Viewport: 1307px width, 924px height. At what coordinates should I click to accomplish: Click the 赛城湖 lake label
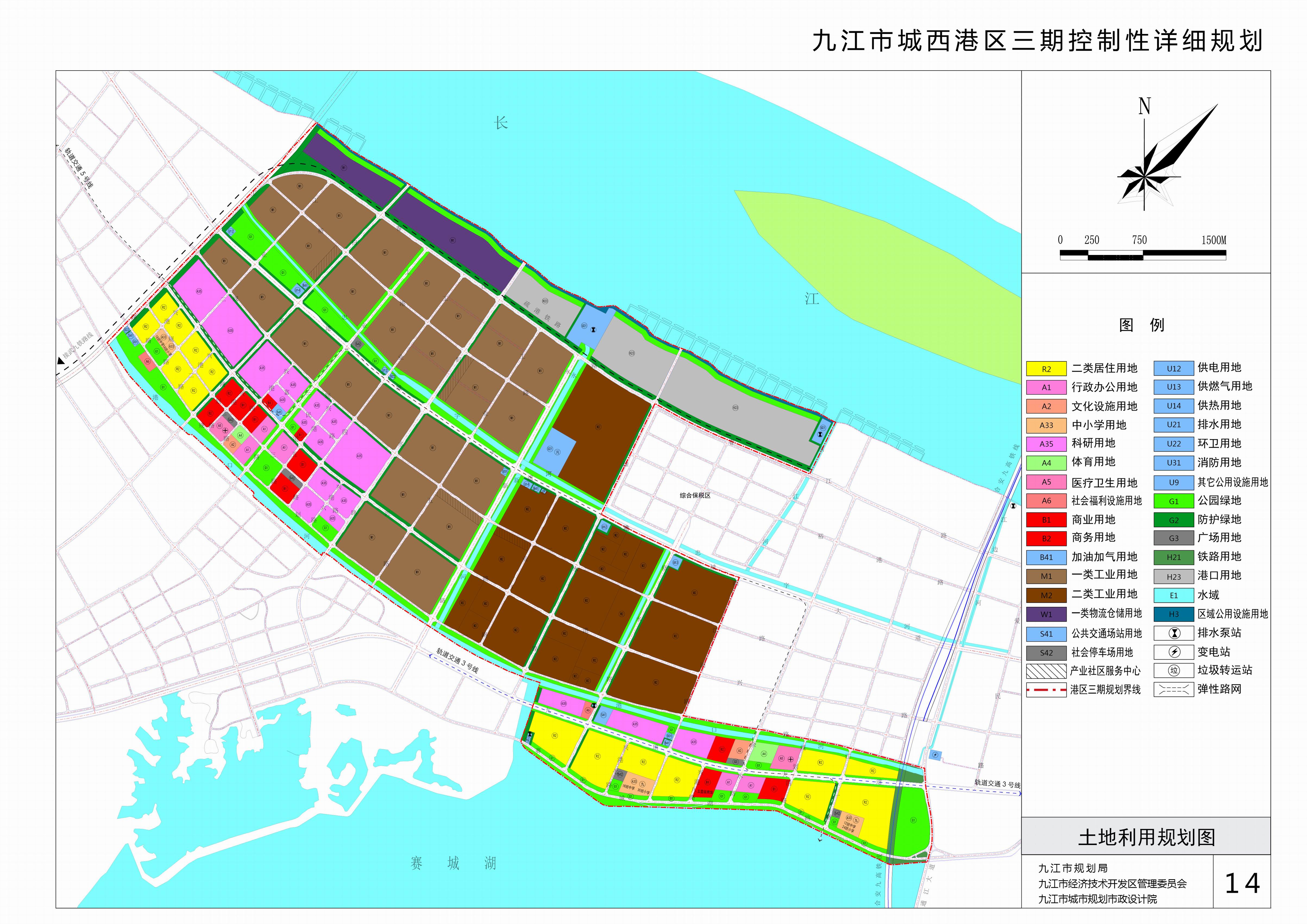pos(454,864)
